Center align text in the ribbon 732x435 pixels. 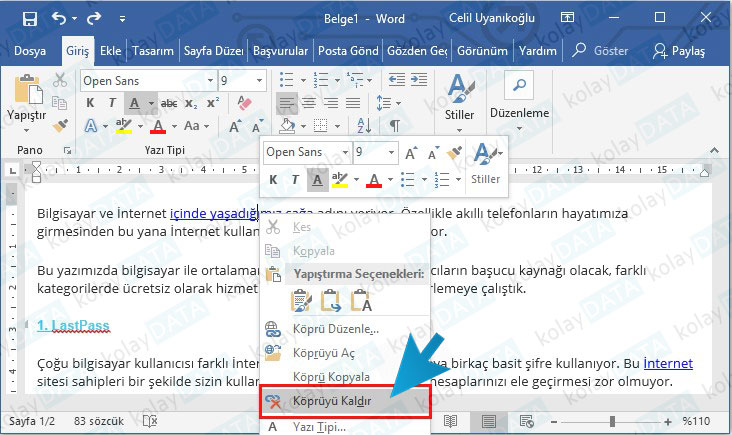pos(309,103)
